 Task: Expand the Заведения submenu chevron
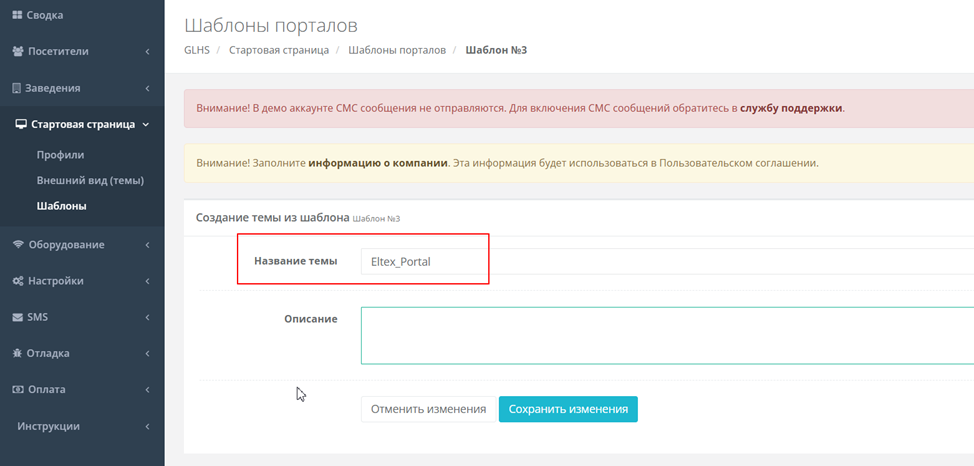(147, 88)
